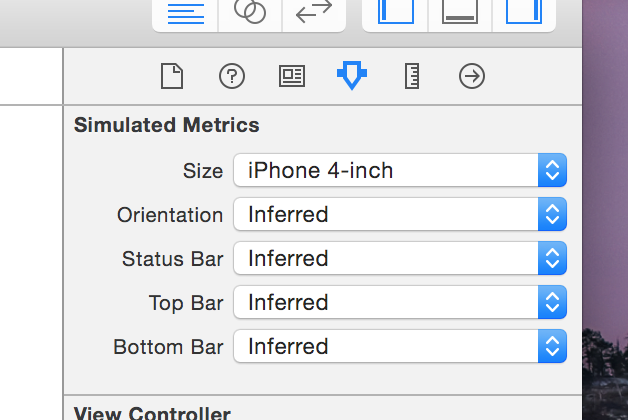Choose a Top Bar option
The image size is (628, 420).
click(x=400, y=303)
